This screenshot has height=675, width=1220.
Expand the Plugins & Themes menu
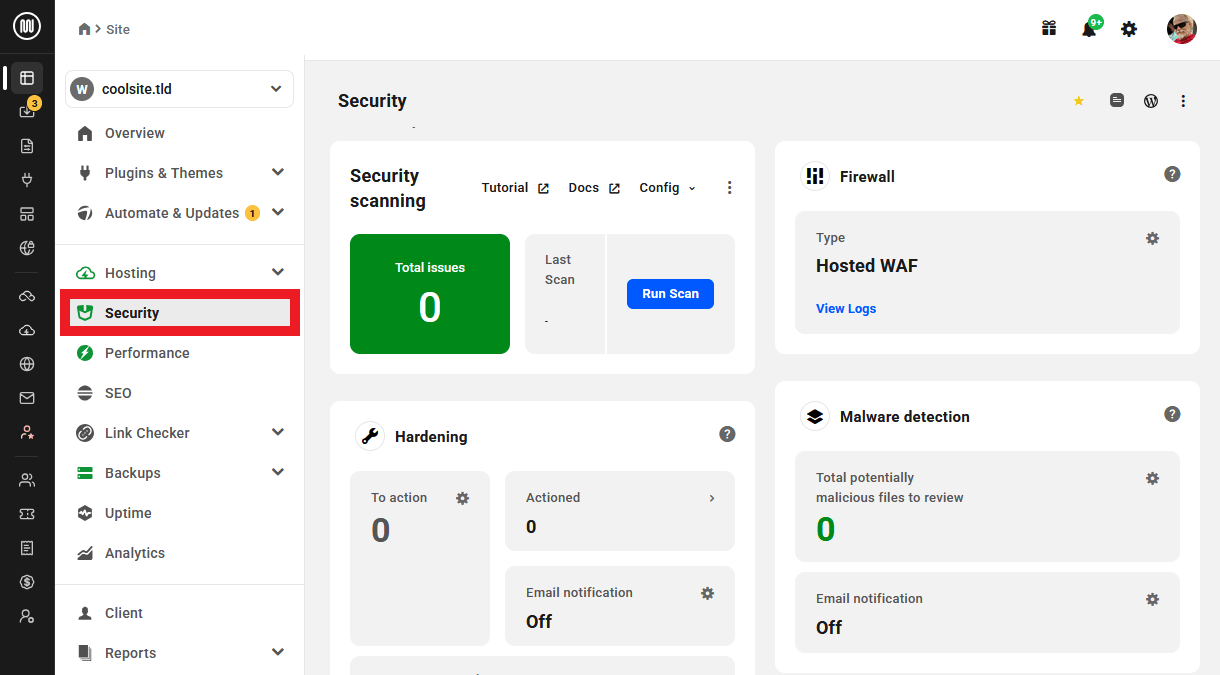278,172
